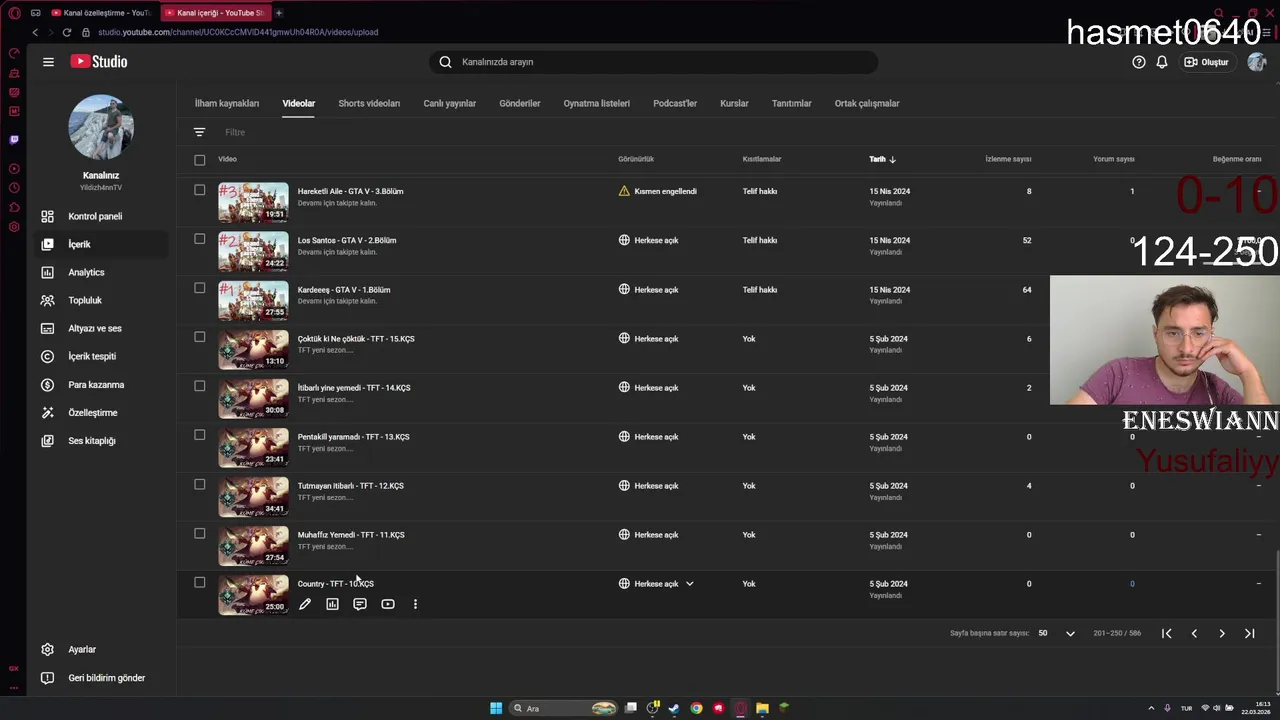Go to next page of videos
This screenshot has width=1280, height=720.
[1222, 633]
